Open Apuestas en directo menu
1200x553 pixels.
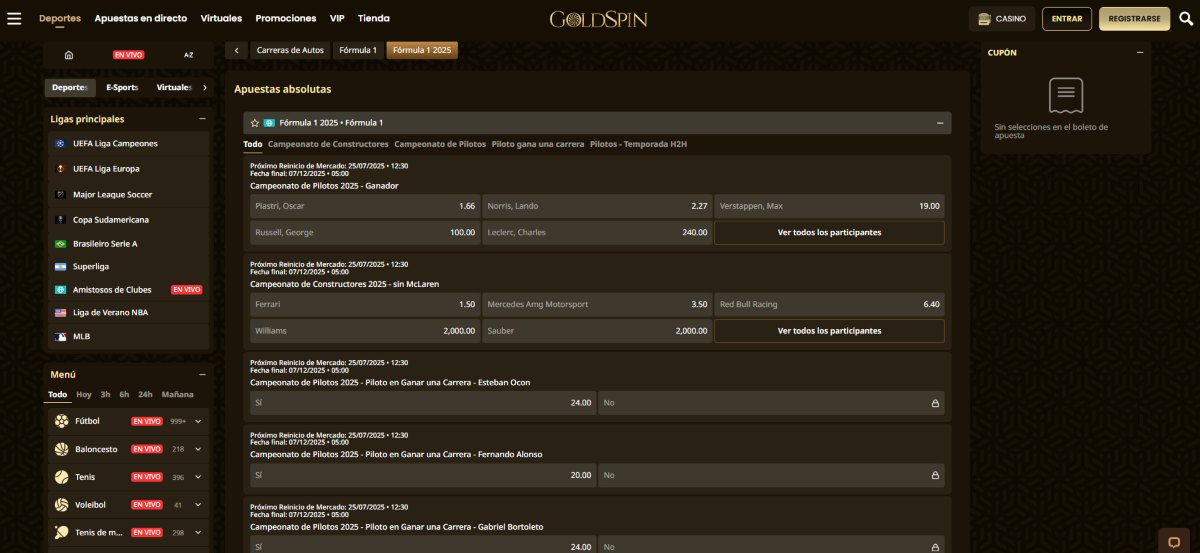141,18
